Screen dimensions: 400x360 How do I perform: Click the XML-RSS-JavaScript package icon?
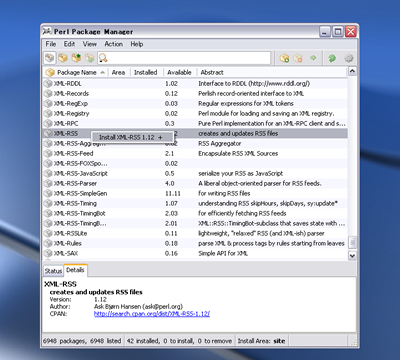coord(48,173)
